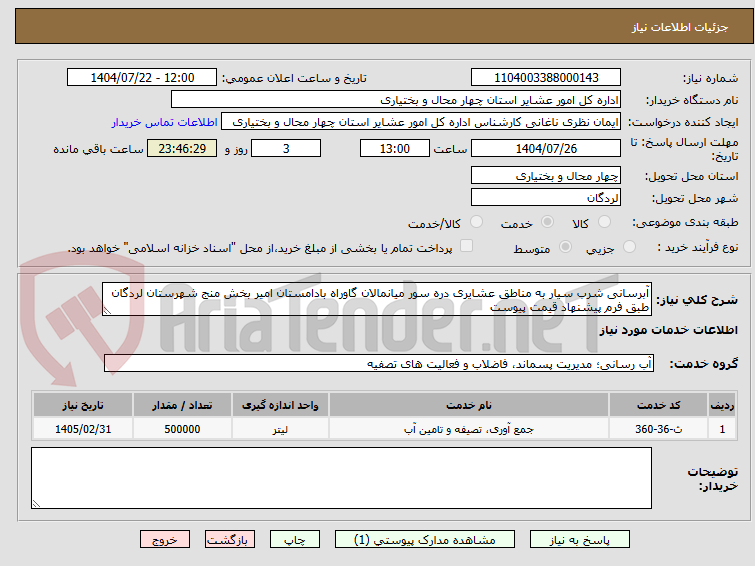Click the buyer organization name field
The image size is (755, 566).
[396, 100]
